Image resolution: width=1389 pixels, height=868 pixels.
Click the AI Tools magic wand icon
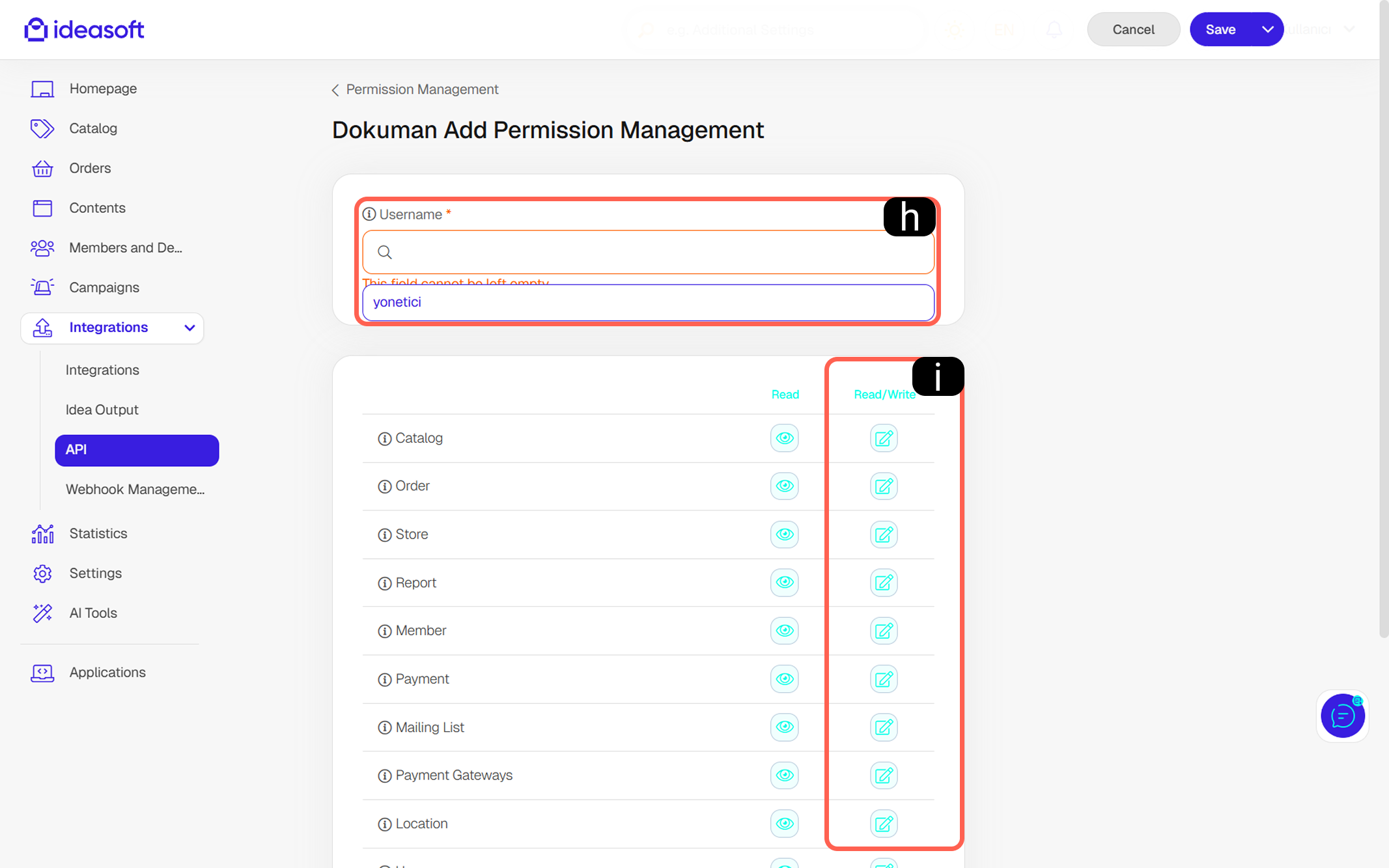(x=42, y=613)
